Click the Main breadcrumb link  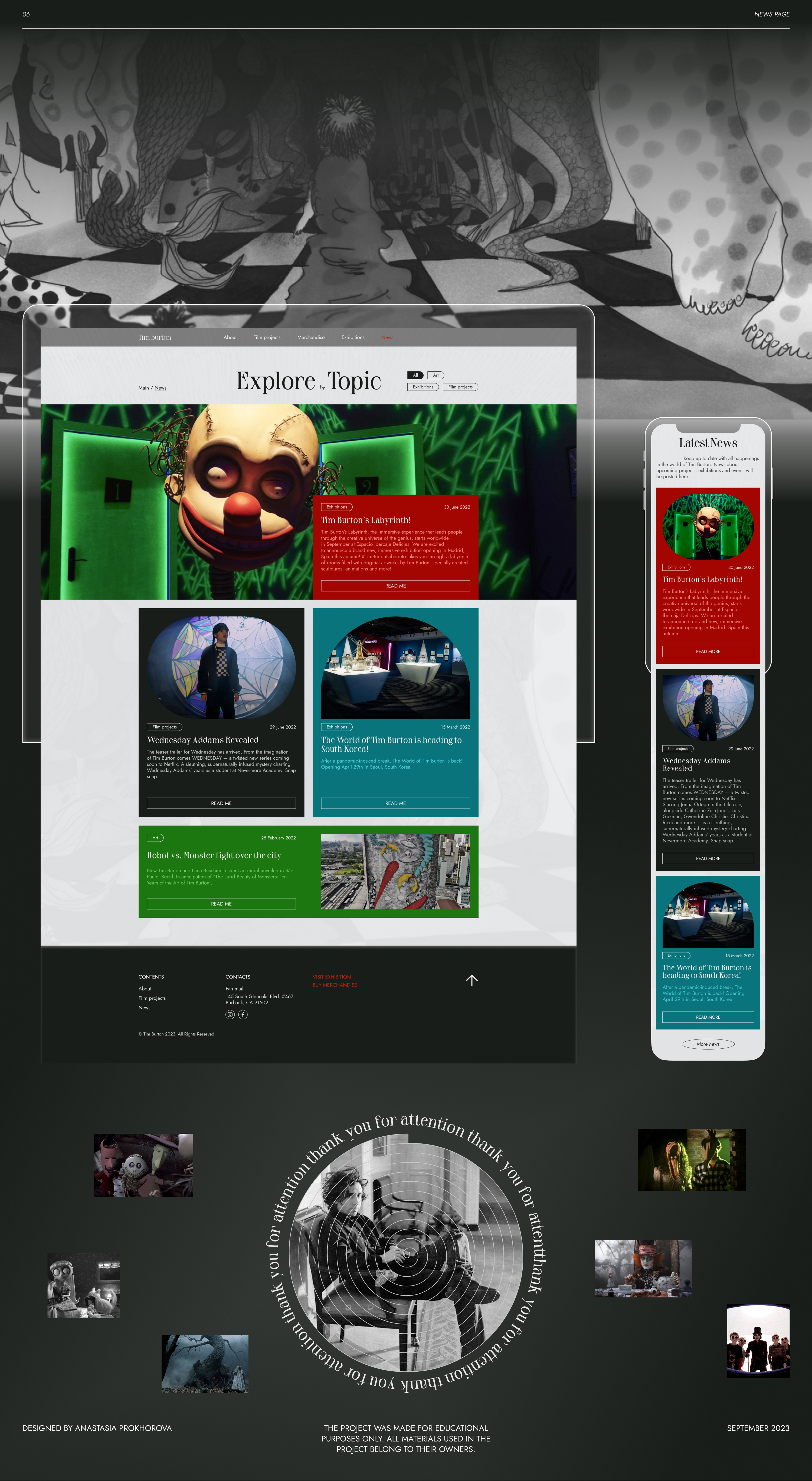tap(143, 388)
